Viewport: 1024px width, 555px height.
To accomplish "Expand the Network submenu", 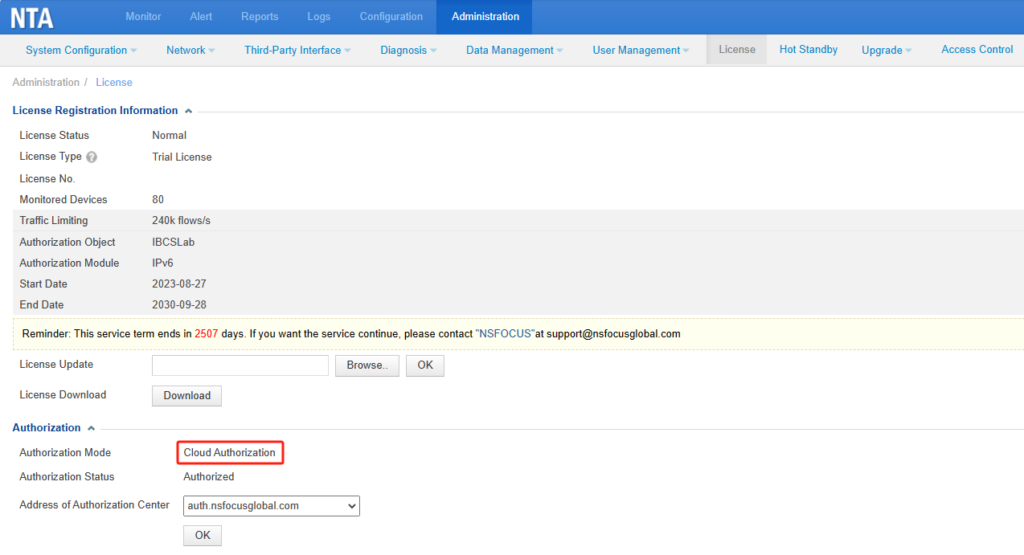I will point(190,50).
